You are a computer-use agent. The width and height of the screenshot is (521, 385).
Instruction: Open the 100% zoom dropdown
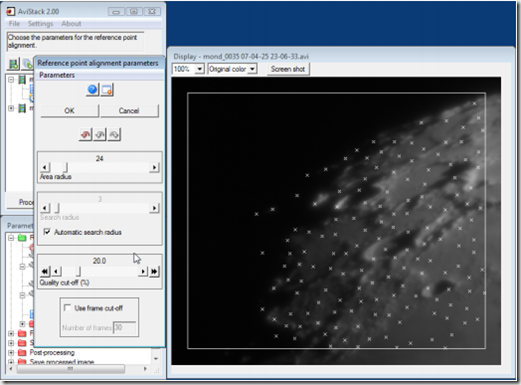click(199, 69)
